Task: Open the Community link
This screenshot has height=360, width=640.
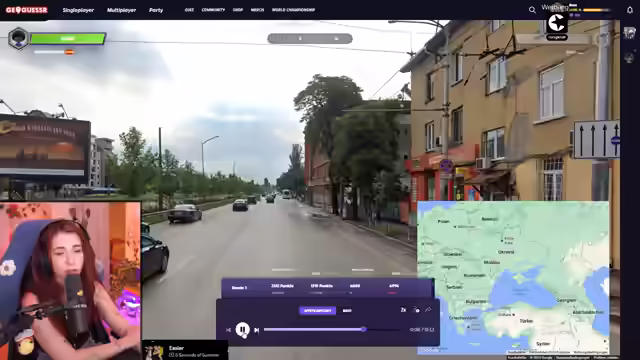Action: point(213,10)
